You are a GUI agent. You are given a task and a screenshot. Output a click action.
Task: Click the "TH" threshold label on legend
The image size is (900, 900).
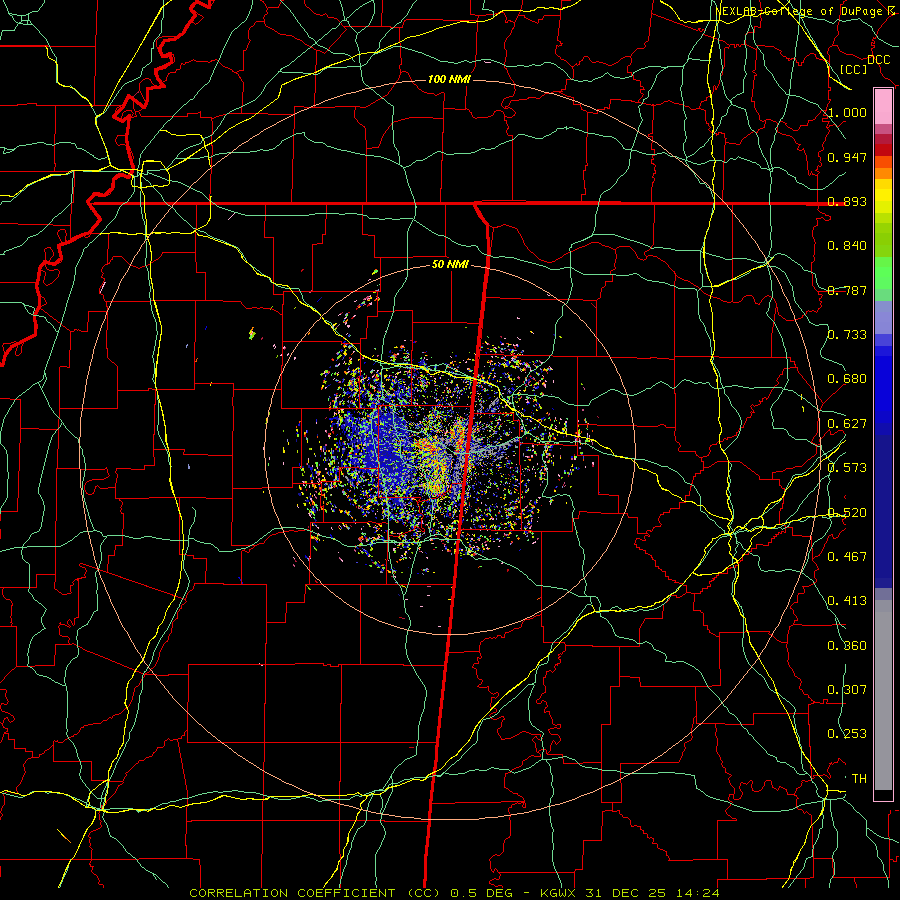(859, 779)
